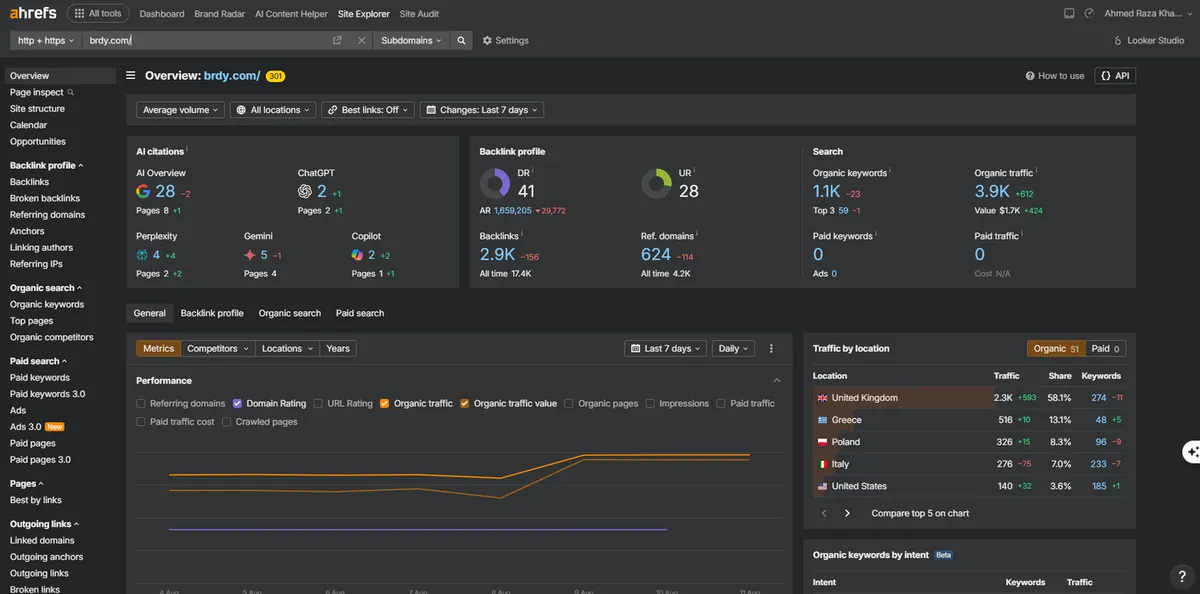1200x594 pixels.
Task: Click the Ahrefs logo
Action: coord(32,13)
